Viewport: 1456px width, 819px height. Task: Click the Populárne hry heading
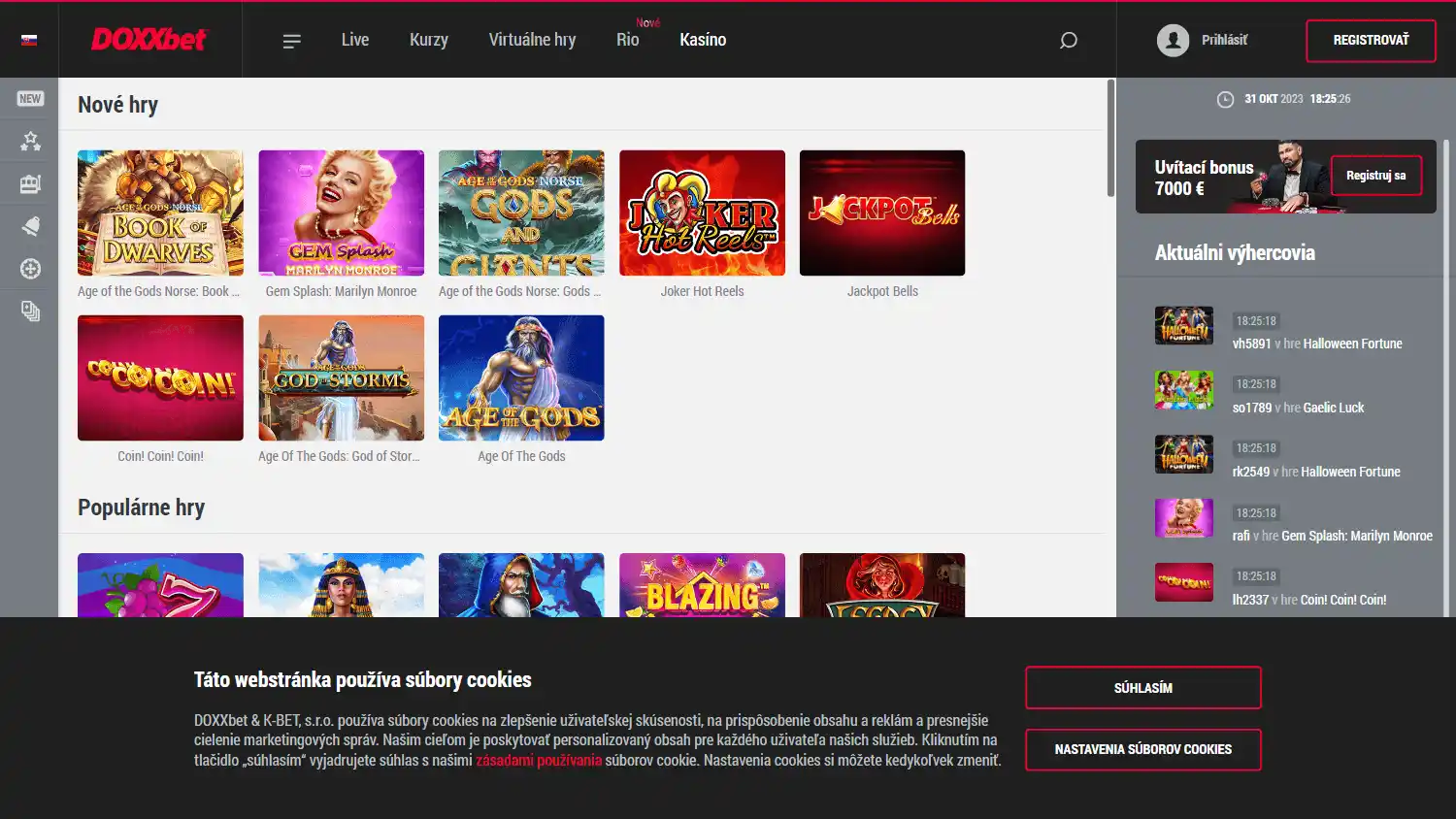(x=141, y=508)
